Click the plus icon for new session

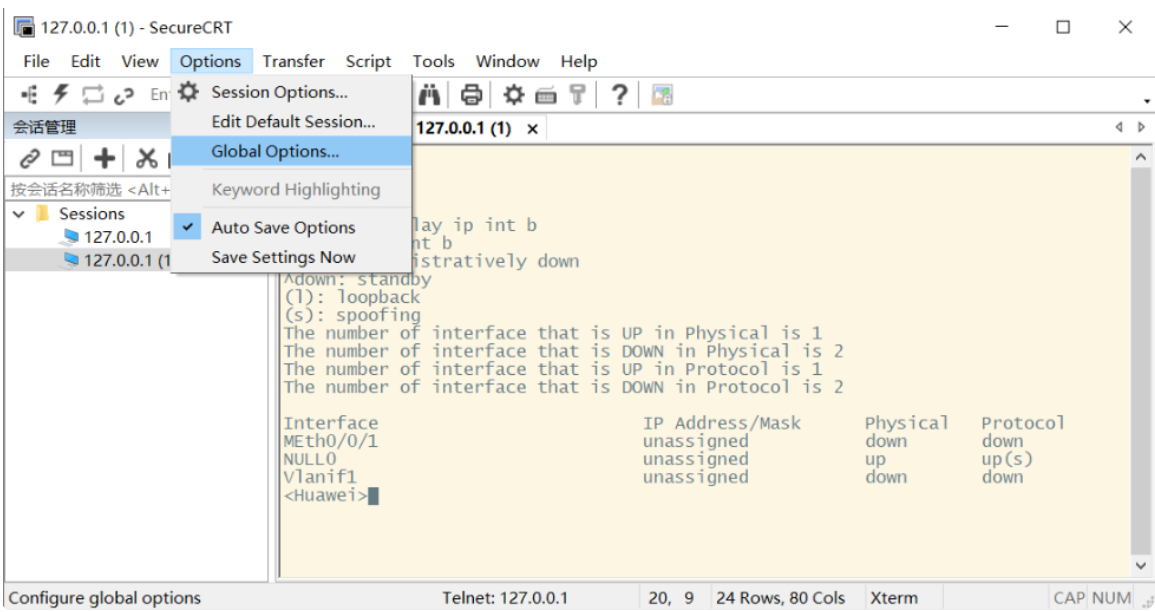click(x=104, y=158)
